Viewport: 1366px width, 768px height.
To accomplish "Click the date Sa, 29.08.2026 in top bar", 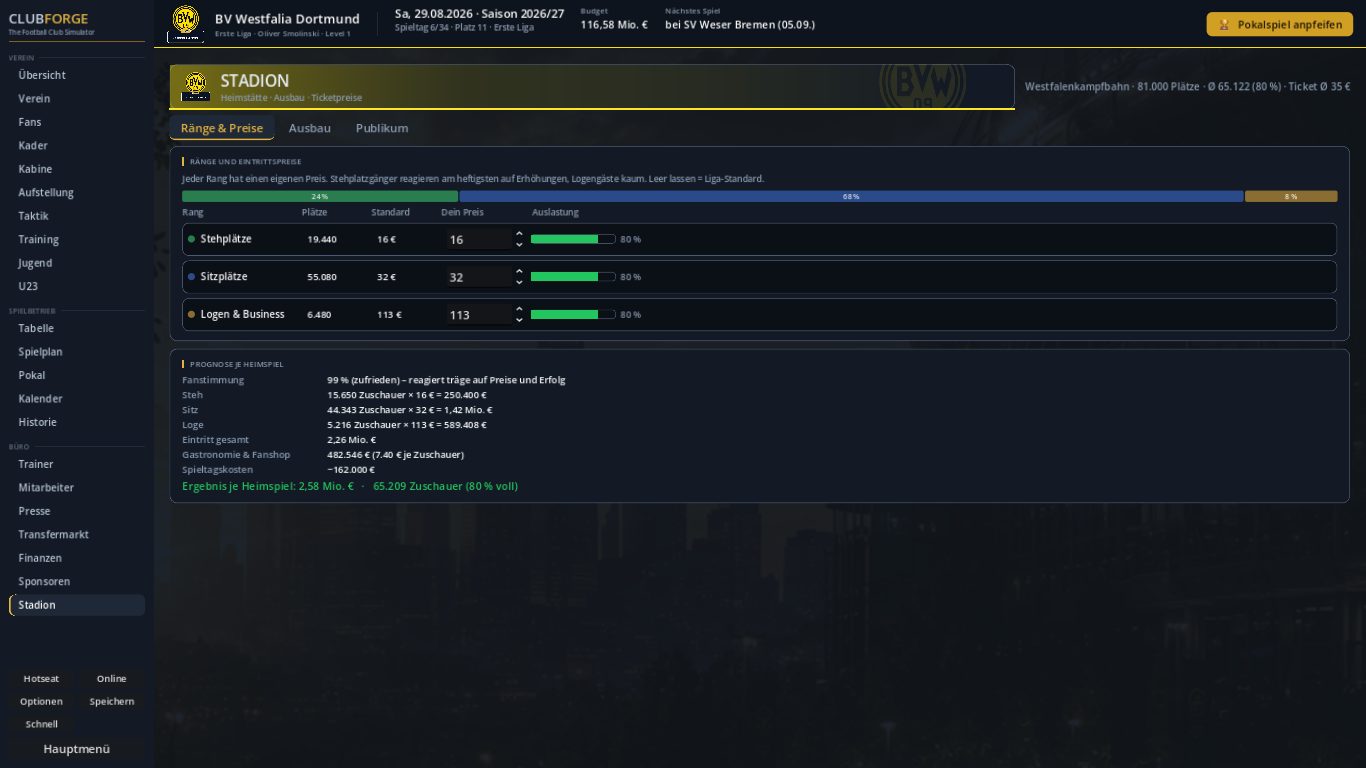I will pyautogui.click(x=434, y=14).
